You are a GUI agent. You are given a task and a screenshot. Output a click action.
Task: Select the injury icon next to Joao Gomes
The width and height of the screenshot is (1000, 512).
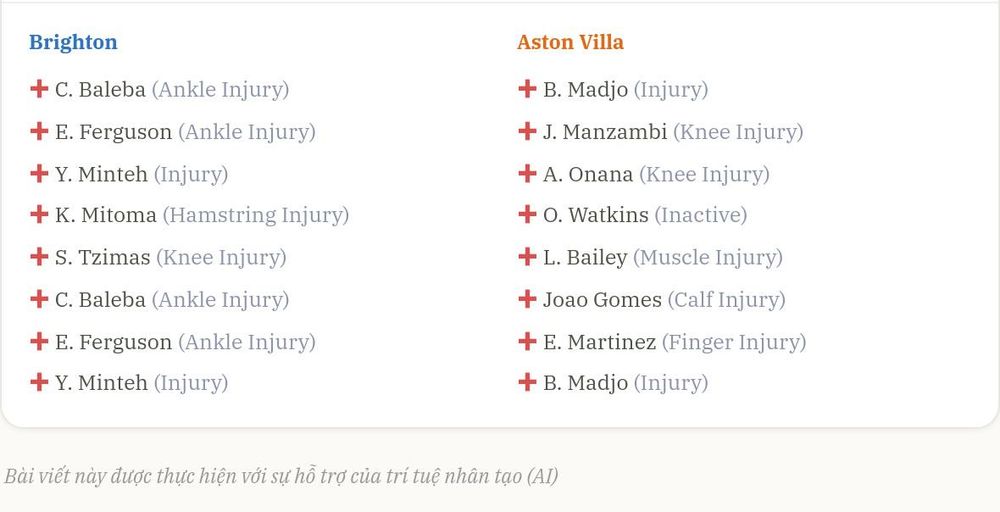(527, 298)
